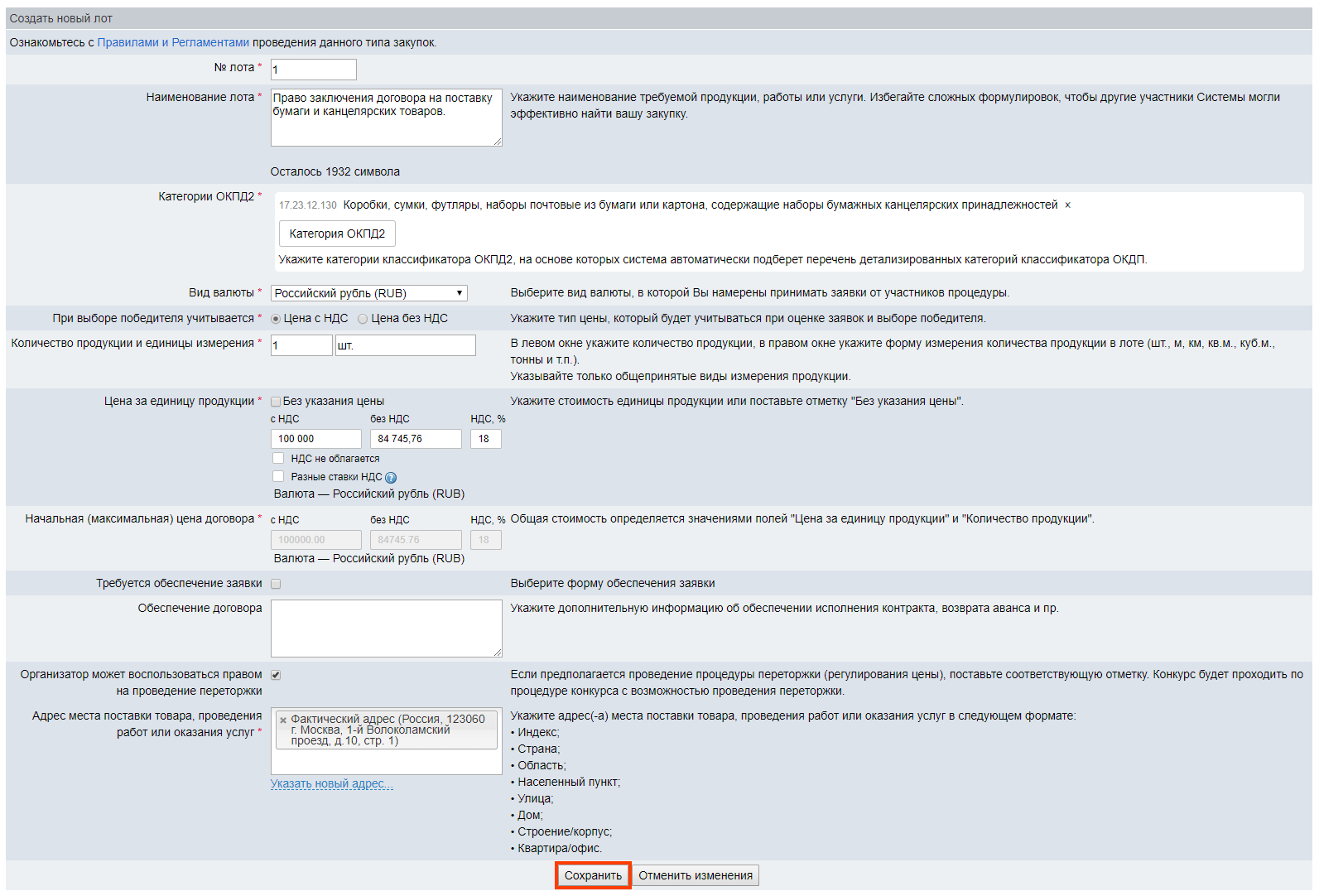Click Отменить изменения button
Screen dimensions: 1319x896
[696, 875]
